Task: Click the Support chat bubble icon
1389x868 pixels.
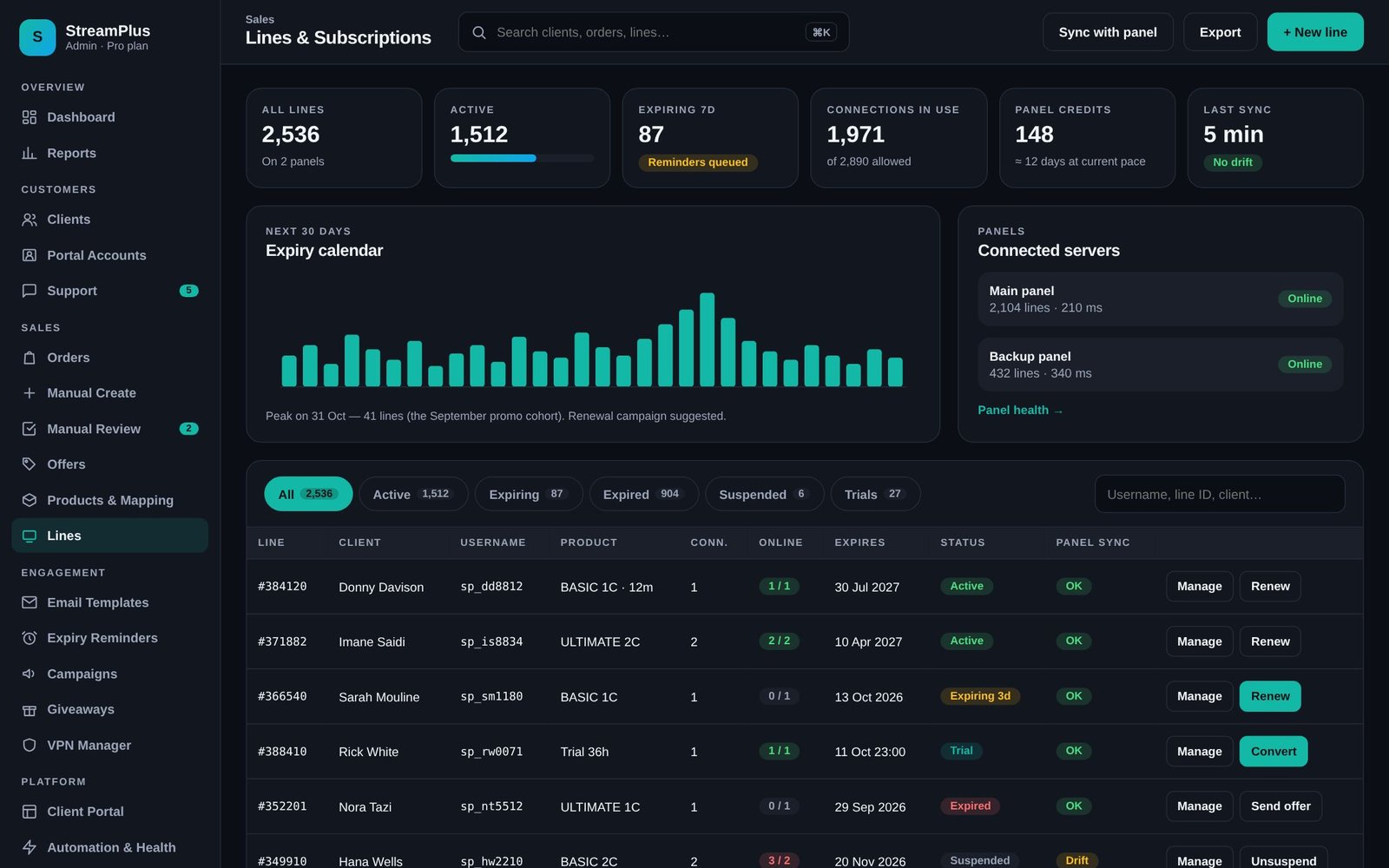Action: coord(30,291)
